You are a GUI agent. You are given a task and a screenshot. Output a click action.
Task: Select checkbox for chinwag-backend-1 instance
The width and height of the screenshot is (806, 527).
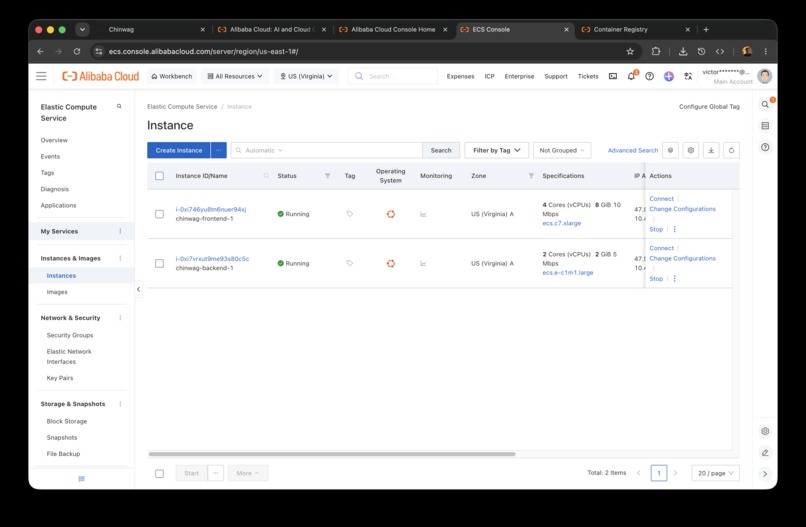[x=159, y=263]
